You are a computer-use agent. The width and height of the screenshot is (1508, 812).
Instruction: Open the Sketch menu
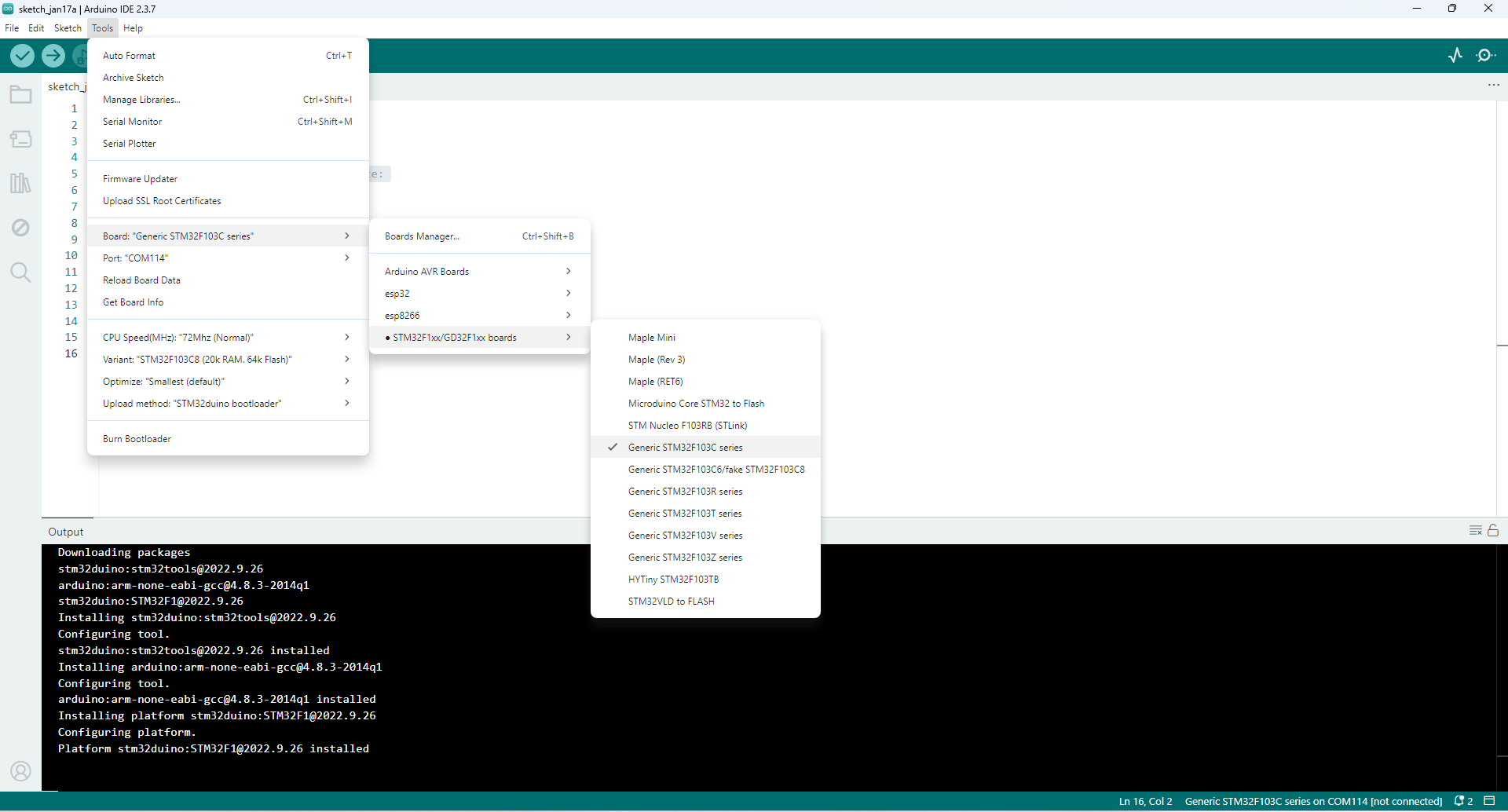pos(68,28)
